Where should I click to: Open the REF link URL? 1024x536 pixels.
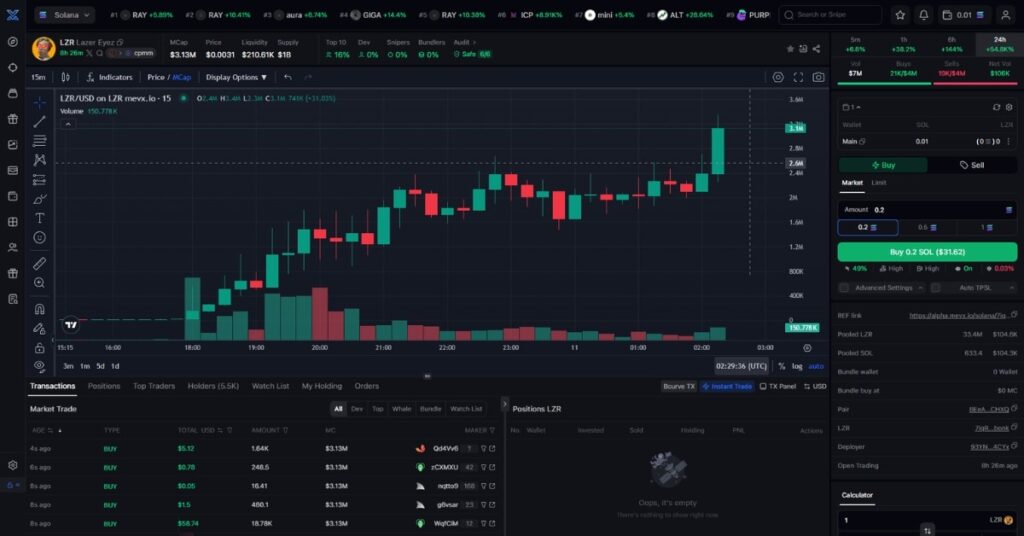(x=959, y=315)
